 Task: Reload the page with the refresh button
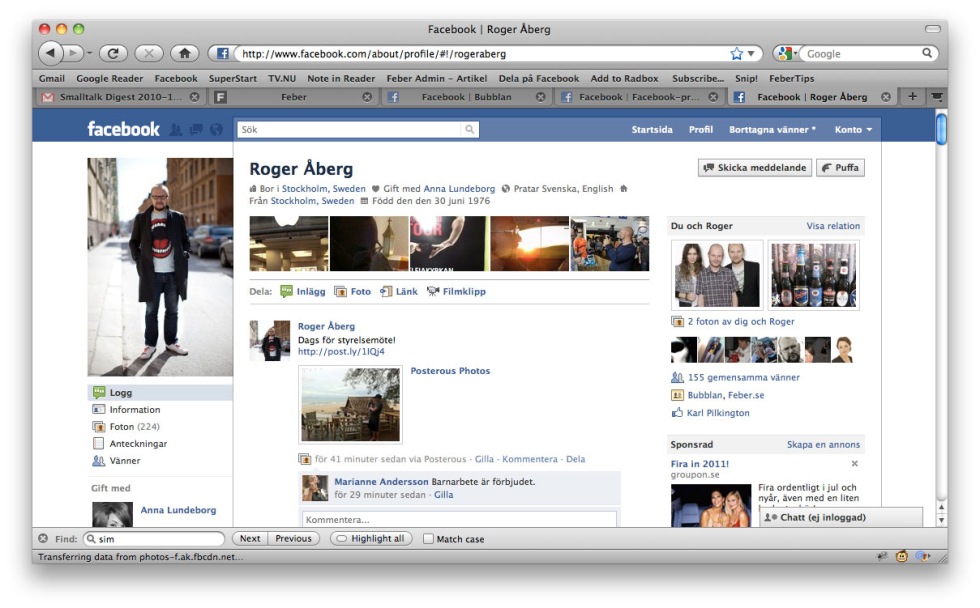(113, 54)
